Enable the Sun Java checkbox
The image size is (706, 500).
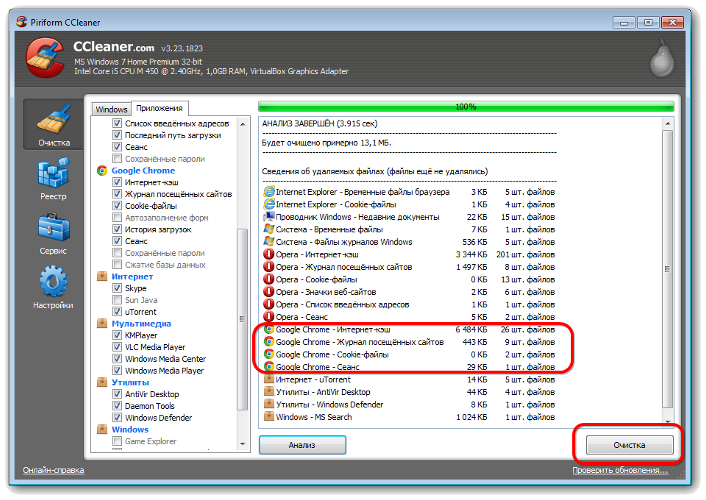click(116, 300)
